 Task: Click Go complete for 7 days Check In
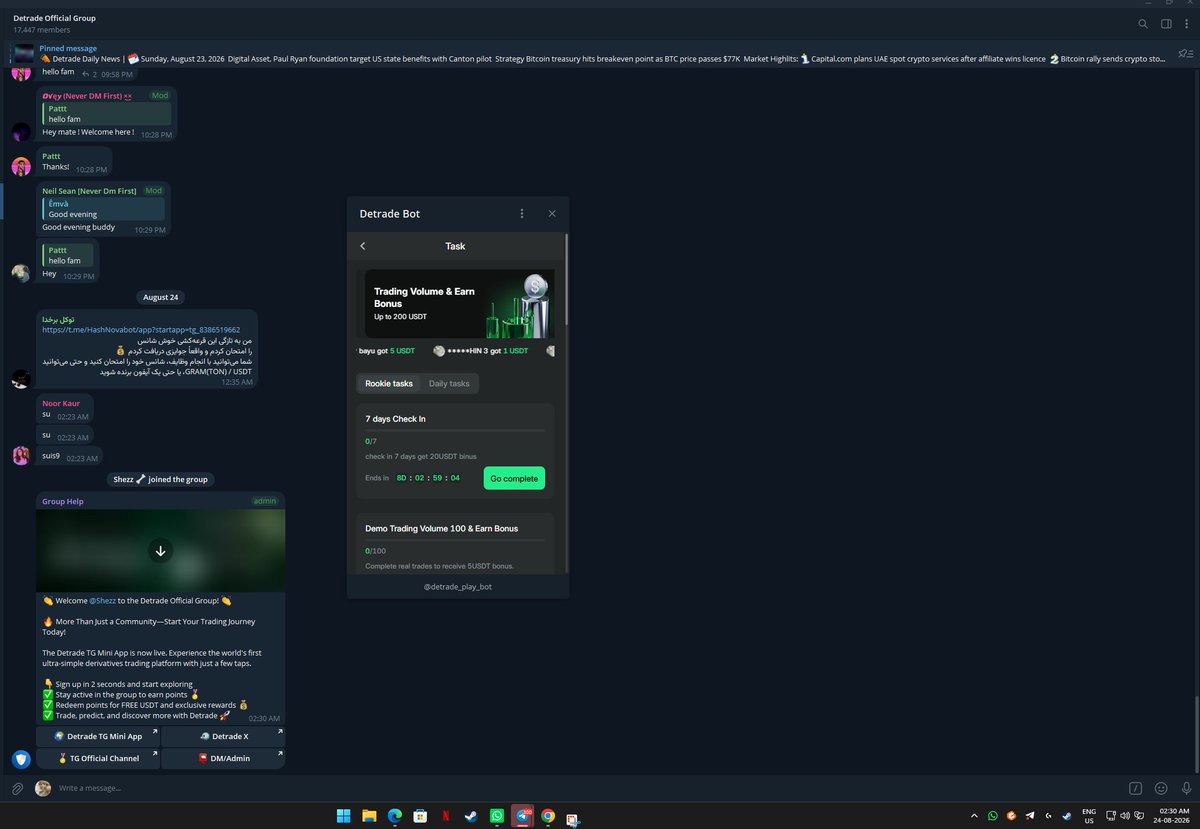(x=514, y=478)
